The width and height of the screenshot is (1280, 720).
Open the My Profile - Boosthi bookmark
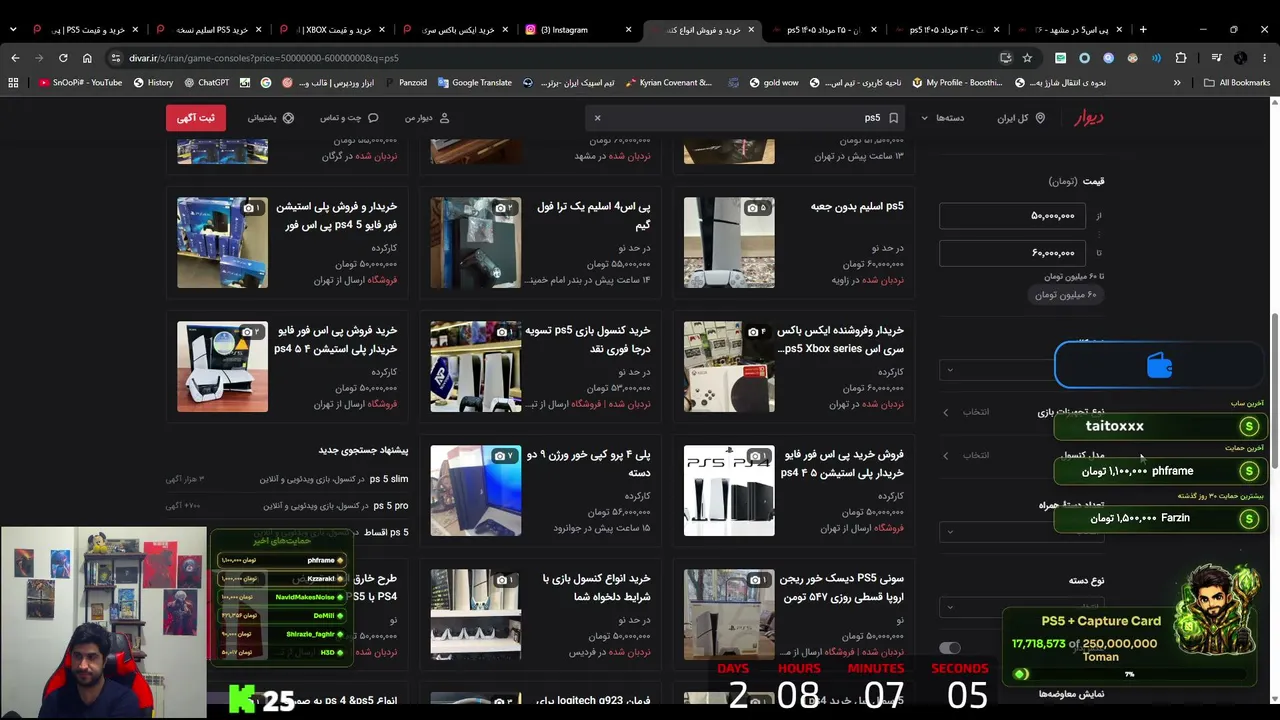pyautogui.click(x=956, y=83)
